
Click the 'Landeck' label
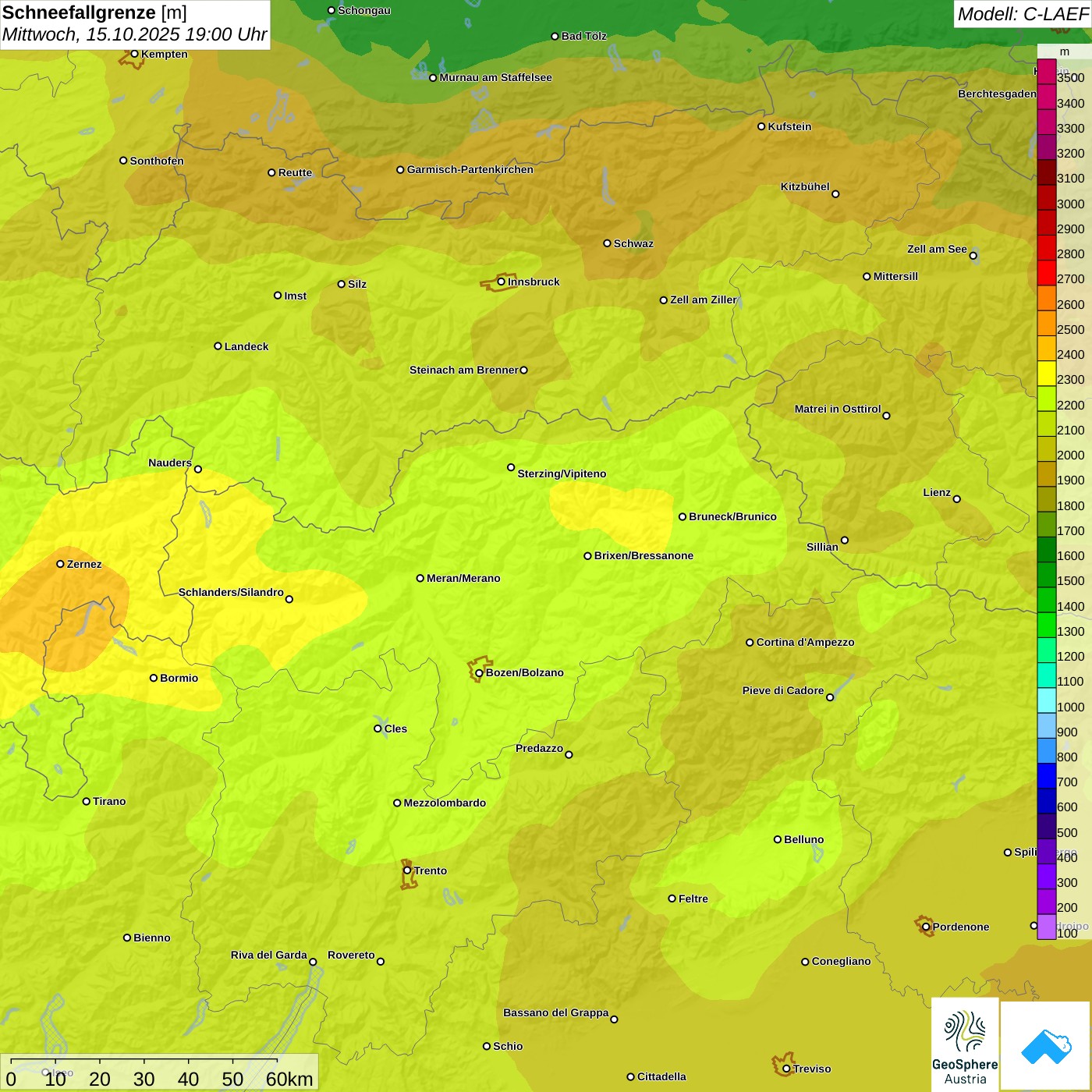coord(246,346)
